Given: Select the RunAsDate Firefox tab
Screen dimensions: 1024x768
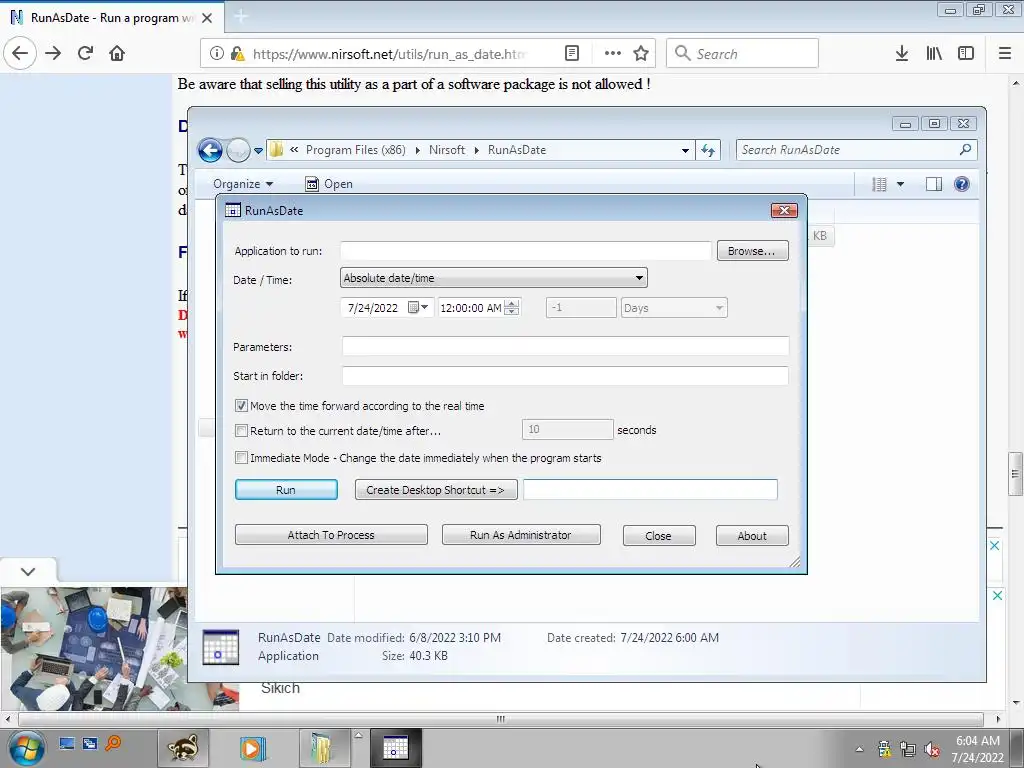Looking at the screenshot, I should [113, 18].
